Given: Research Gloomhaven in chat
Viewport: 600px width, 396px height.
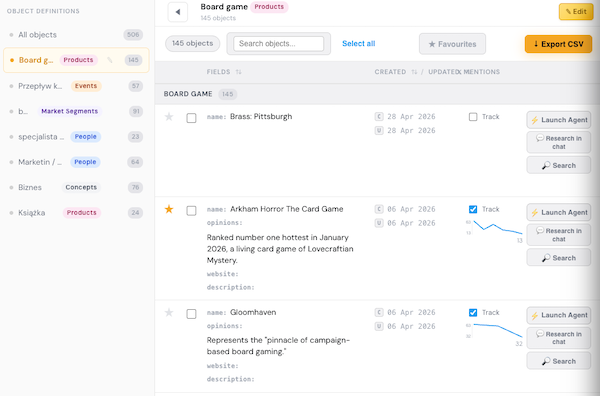Looking at the screenshot, I should pyautogui.click(x=559, y=338).
